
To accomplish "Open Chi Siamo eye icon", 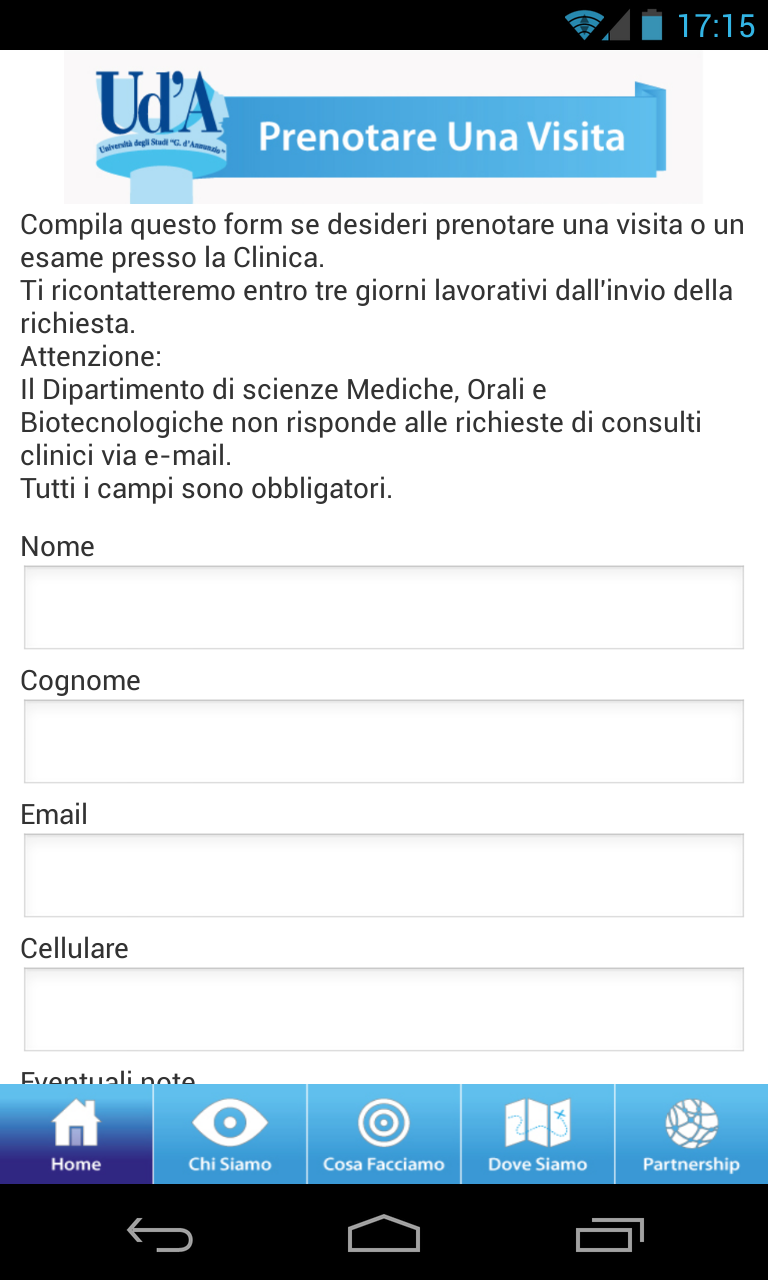I will [230, 1122].
